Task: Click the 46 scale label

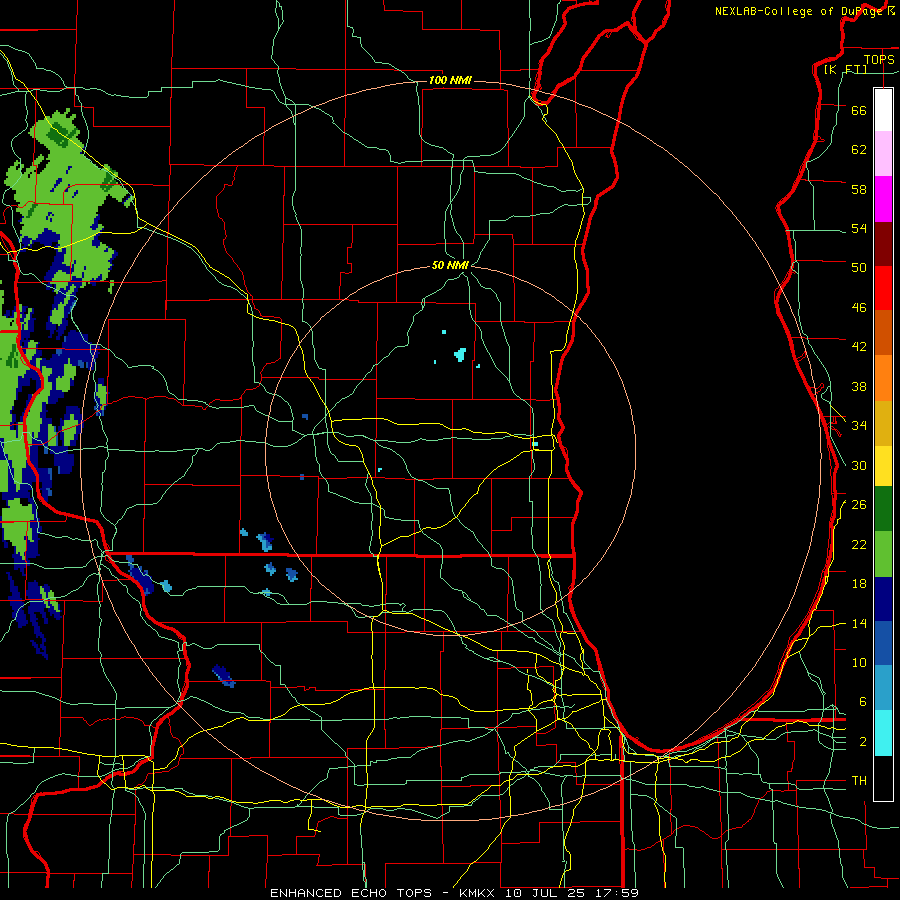Action: coord(859,308)
